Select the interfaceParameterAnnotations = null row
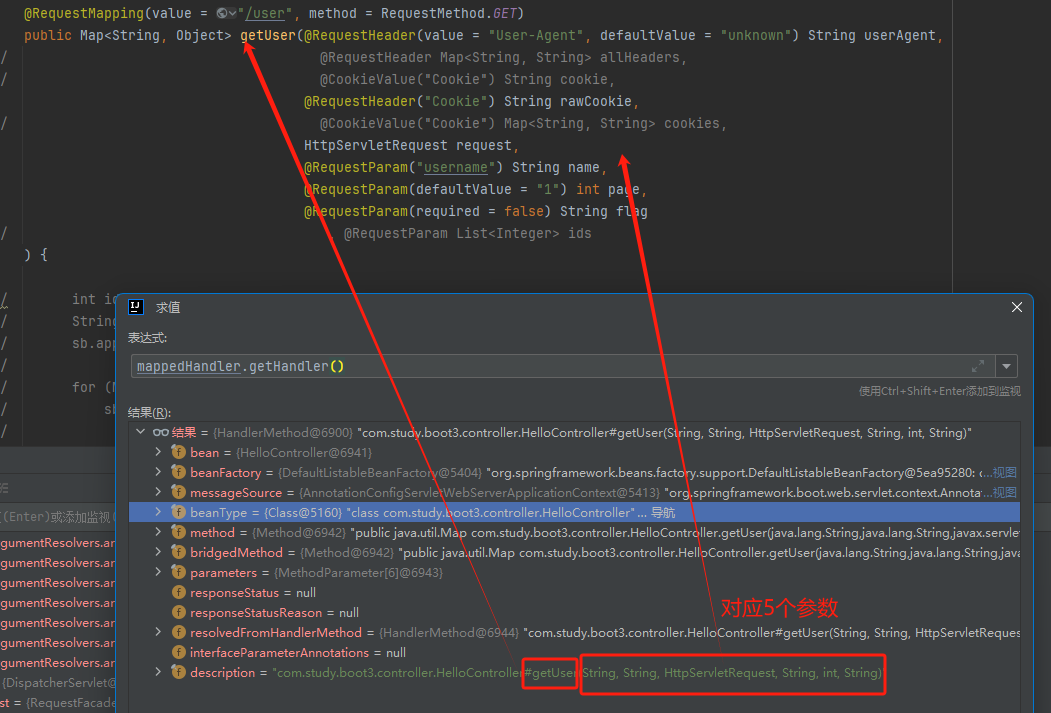Viewport: 1051px width, 713px height. click(x=574, y=652)
